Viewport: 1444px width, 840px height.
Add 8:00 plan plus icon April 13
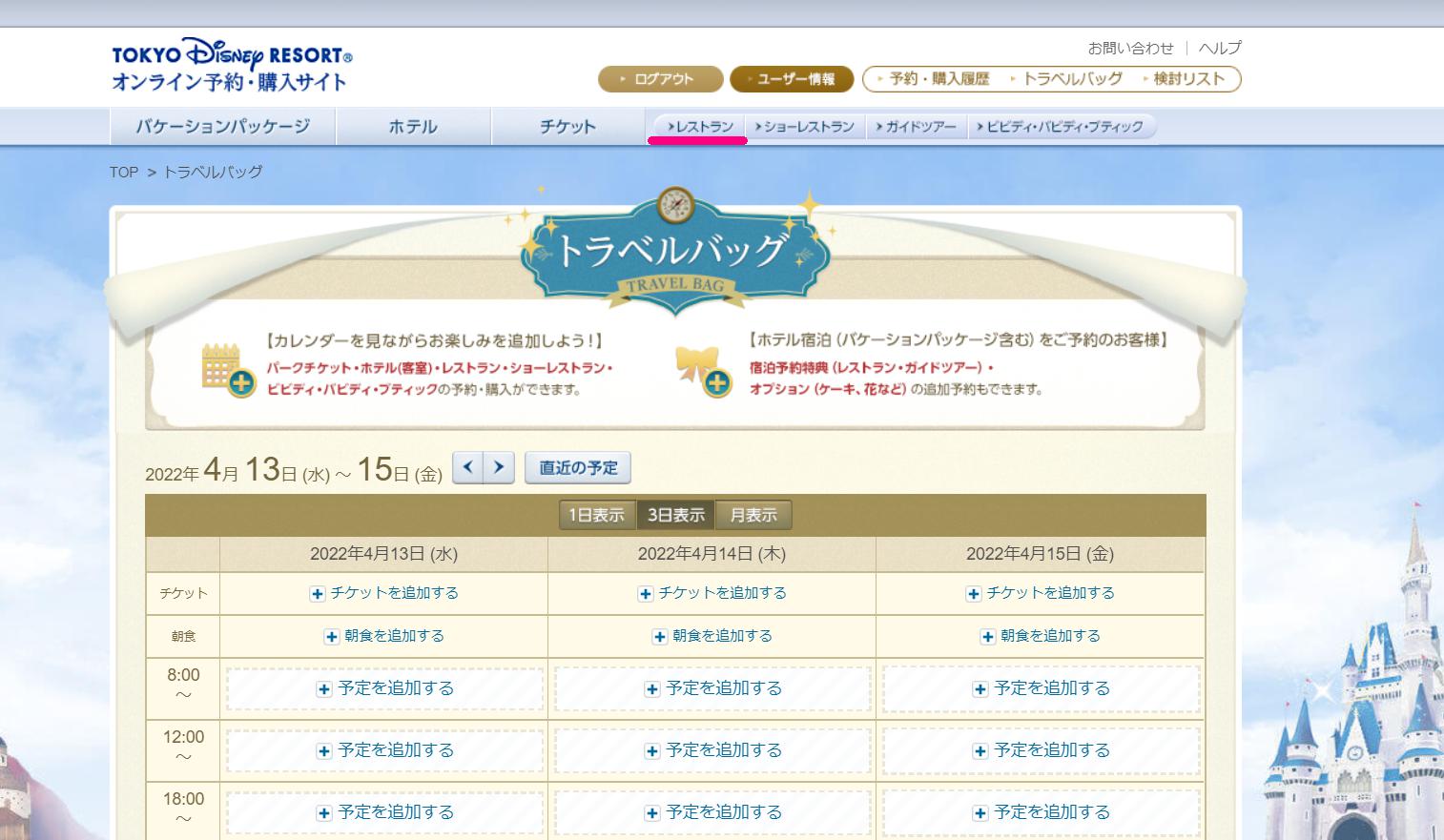pos(324,689)
